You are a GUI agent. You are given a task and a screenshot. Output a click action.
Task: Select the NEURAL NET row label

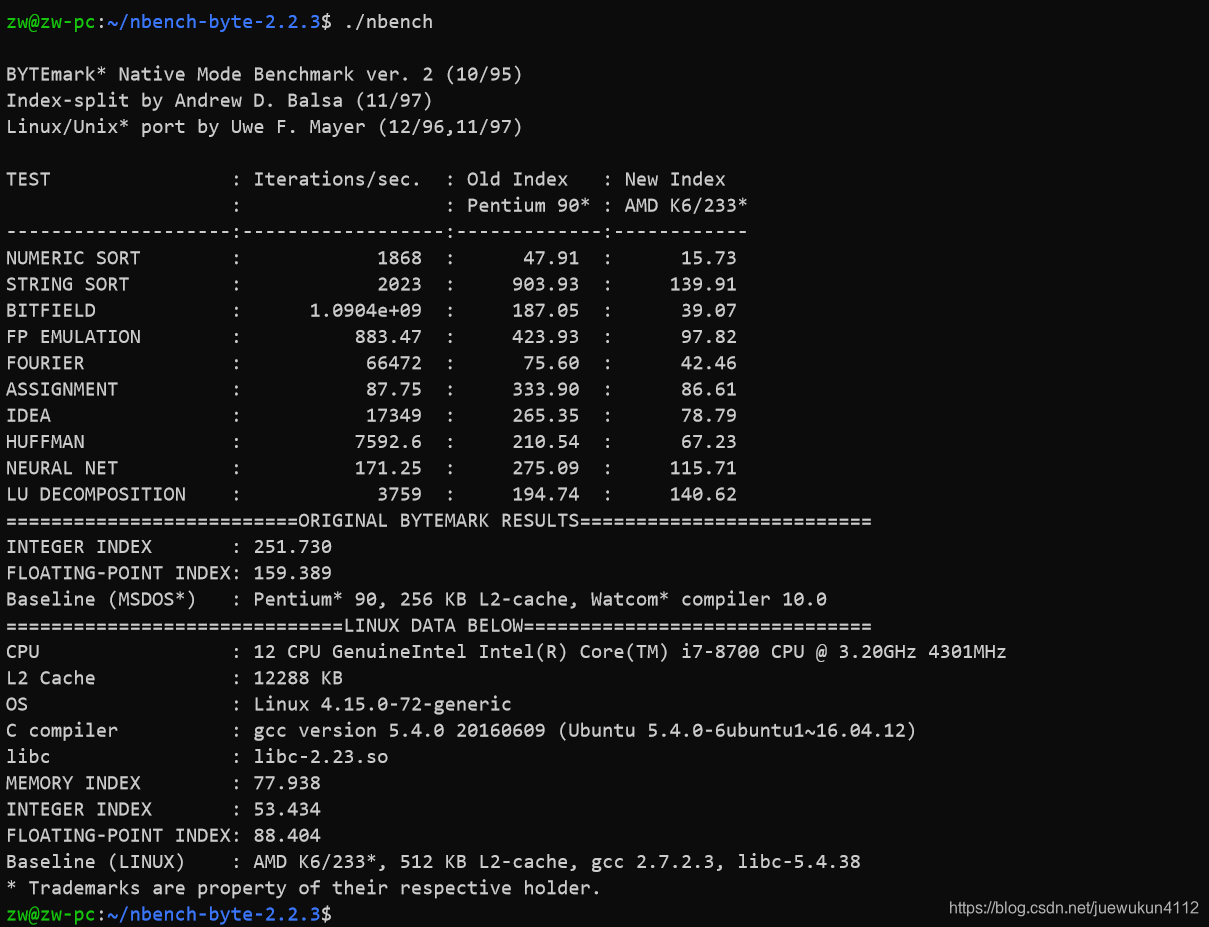(x=62, y=468)
